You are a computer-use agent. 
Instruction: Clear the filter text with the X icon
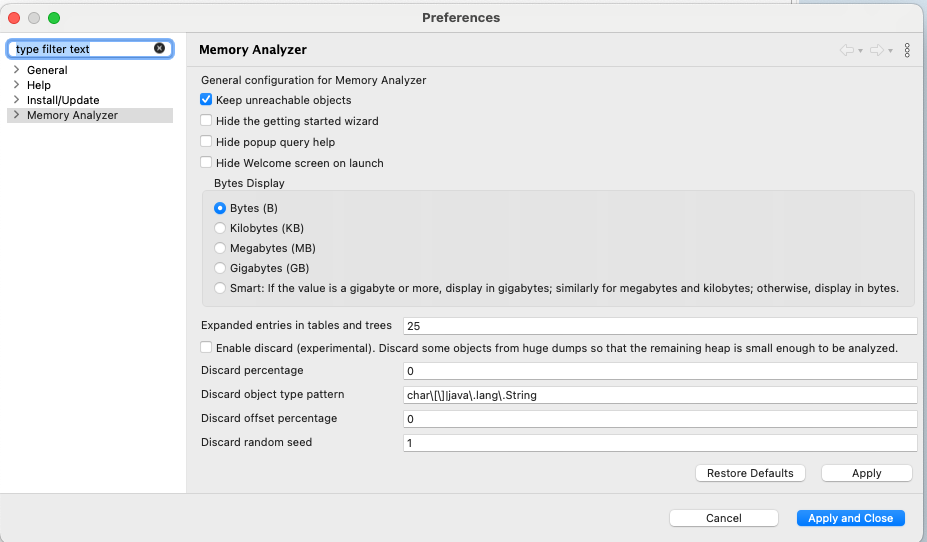[159, 48]
